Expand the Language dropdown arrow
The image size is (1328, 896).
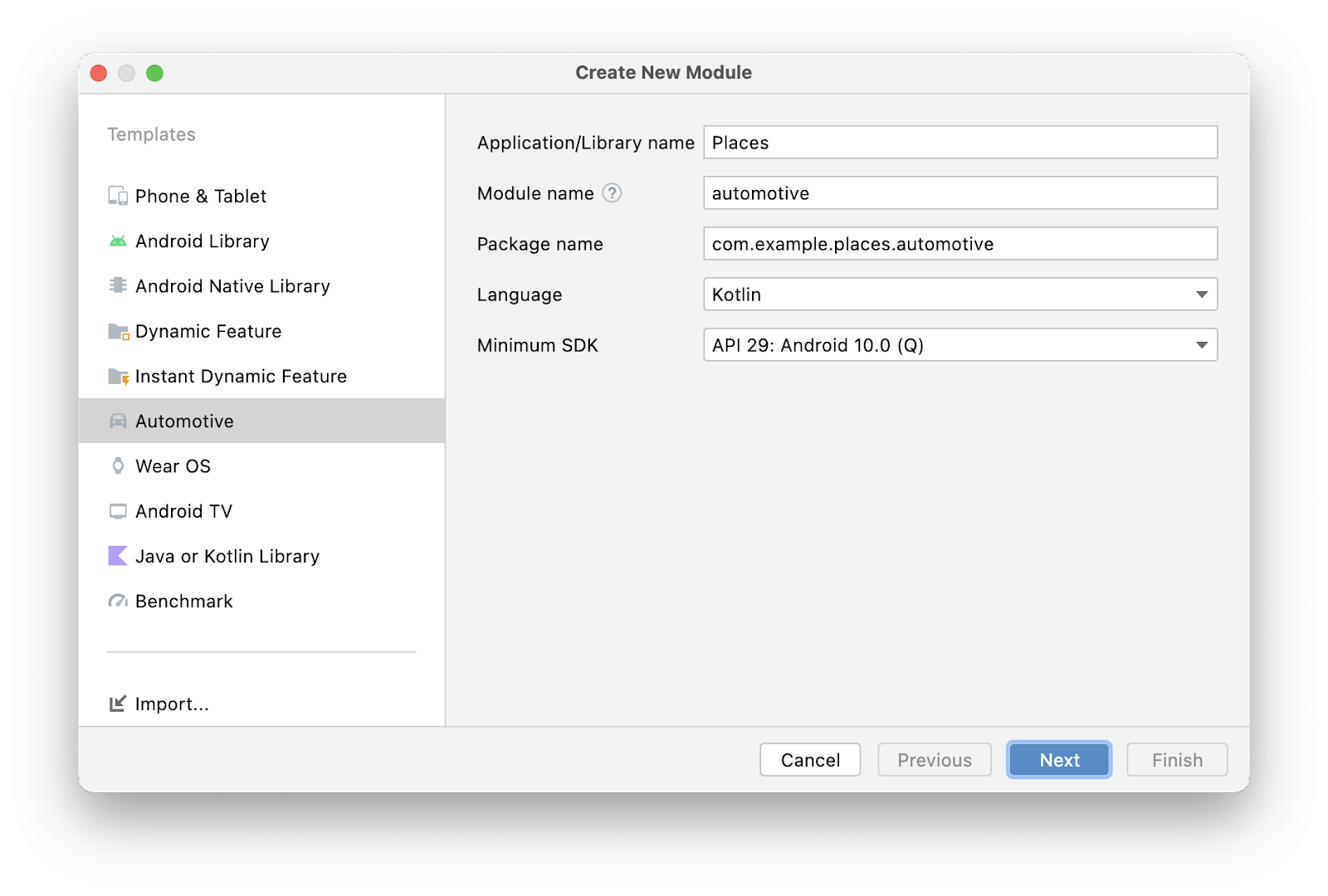coord(1201,295)
